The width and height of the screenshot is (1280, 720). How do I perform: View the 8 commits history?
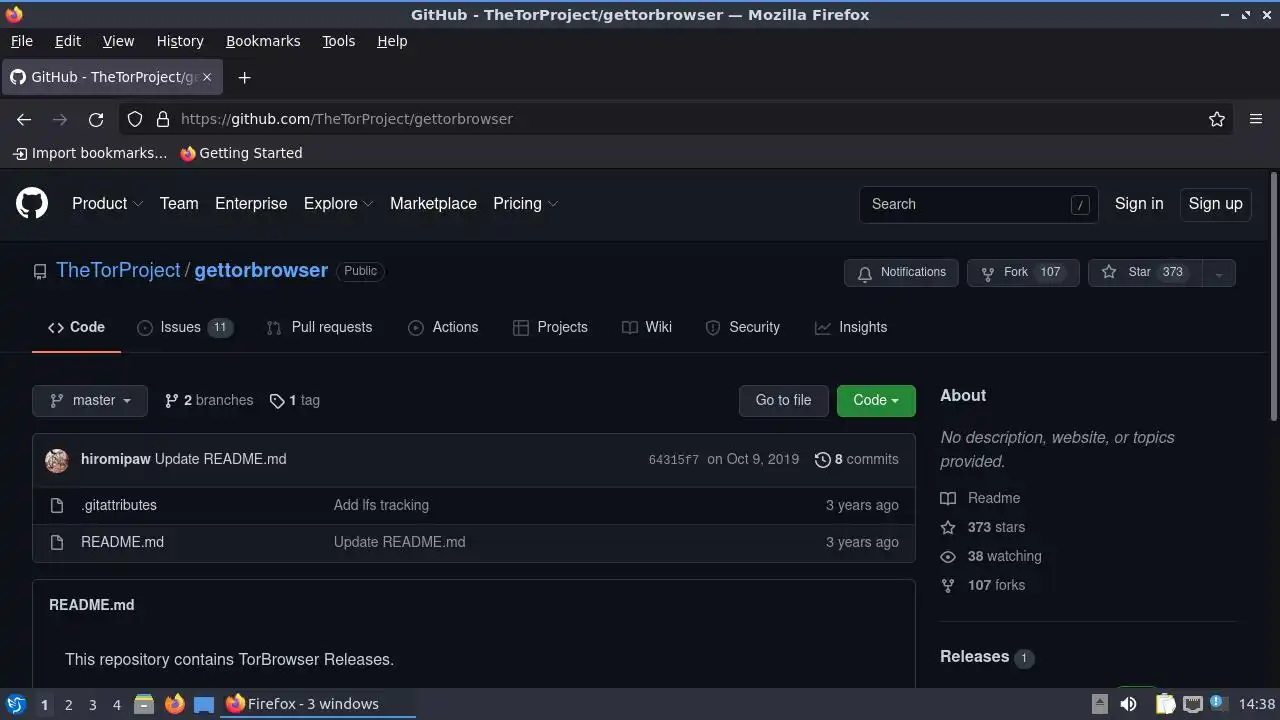(x=857, y=459)
